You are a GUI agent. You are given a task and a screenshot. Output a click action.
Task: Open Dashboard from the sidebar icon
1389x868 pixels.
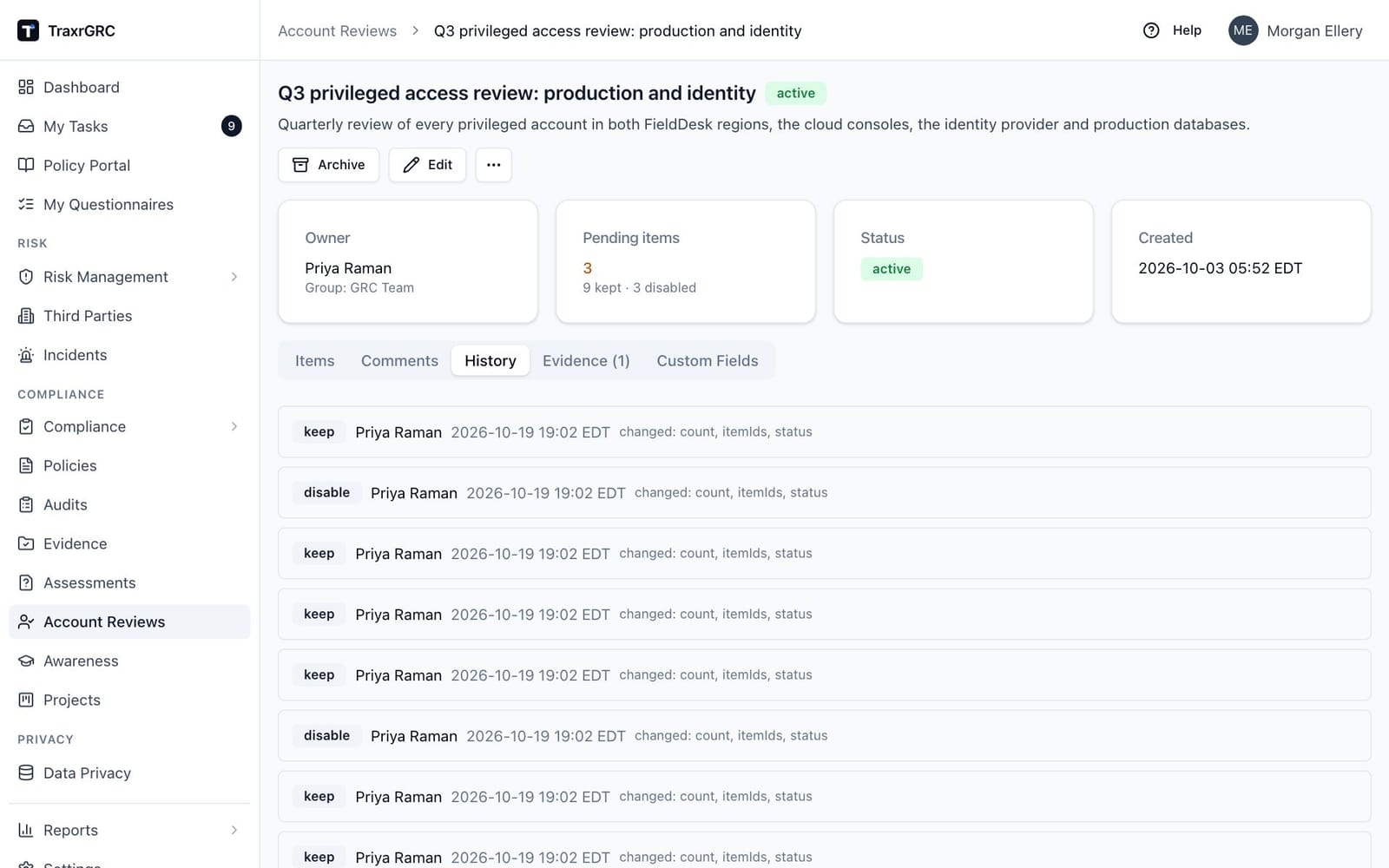coord(26,87)
